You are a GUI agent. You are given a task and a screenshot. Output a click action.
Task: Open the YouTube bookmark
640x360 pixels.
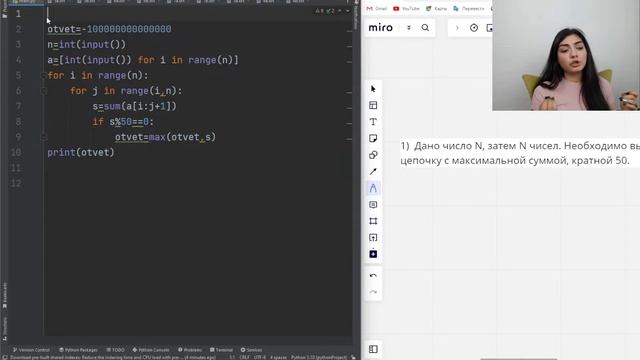point(406,8)
